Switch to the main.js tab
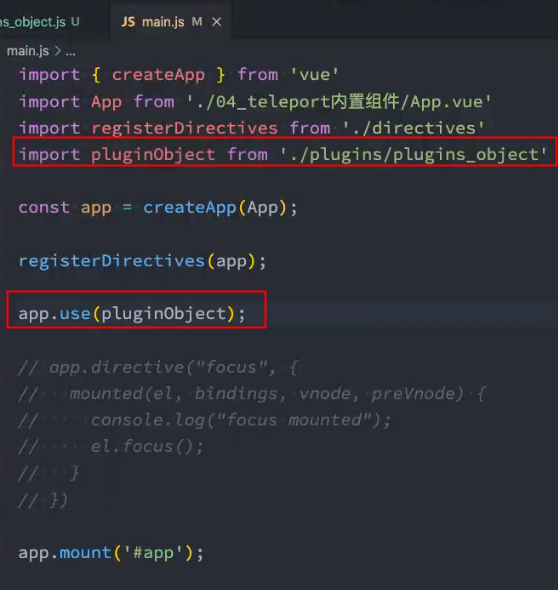This screenshot has height=590, width=558. pyautogui.click(x=171, y=21)
